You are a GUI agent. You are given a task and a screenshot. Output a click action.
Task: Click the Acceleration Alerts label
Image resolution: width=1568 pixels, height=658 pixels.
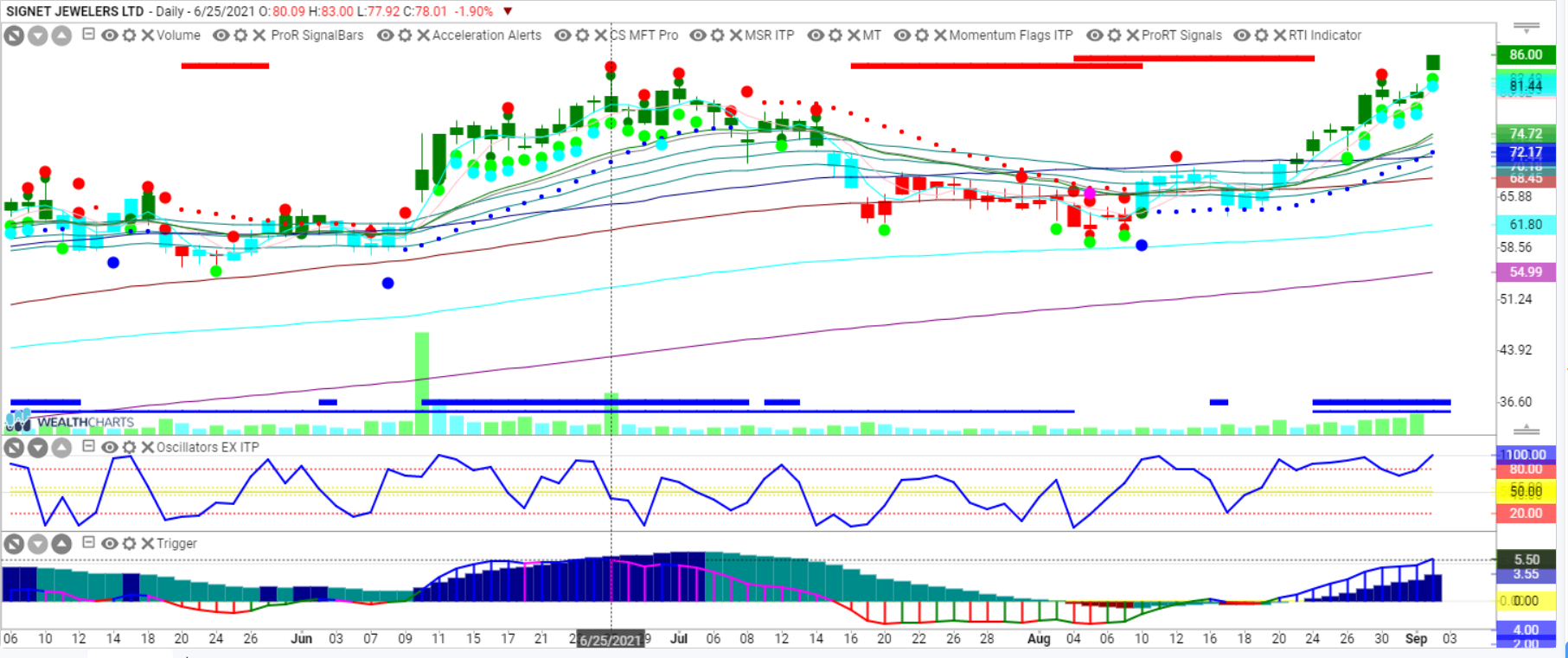487,35
